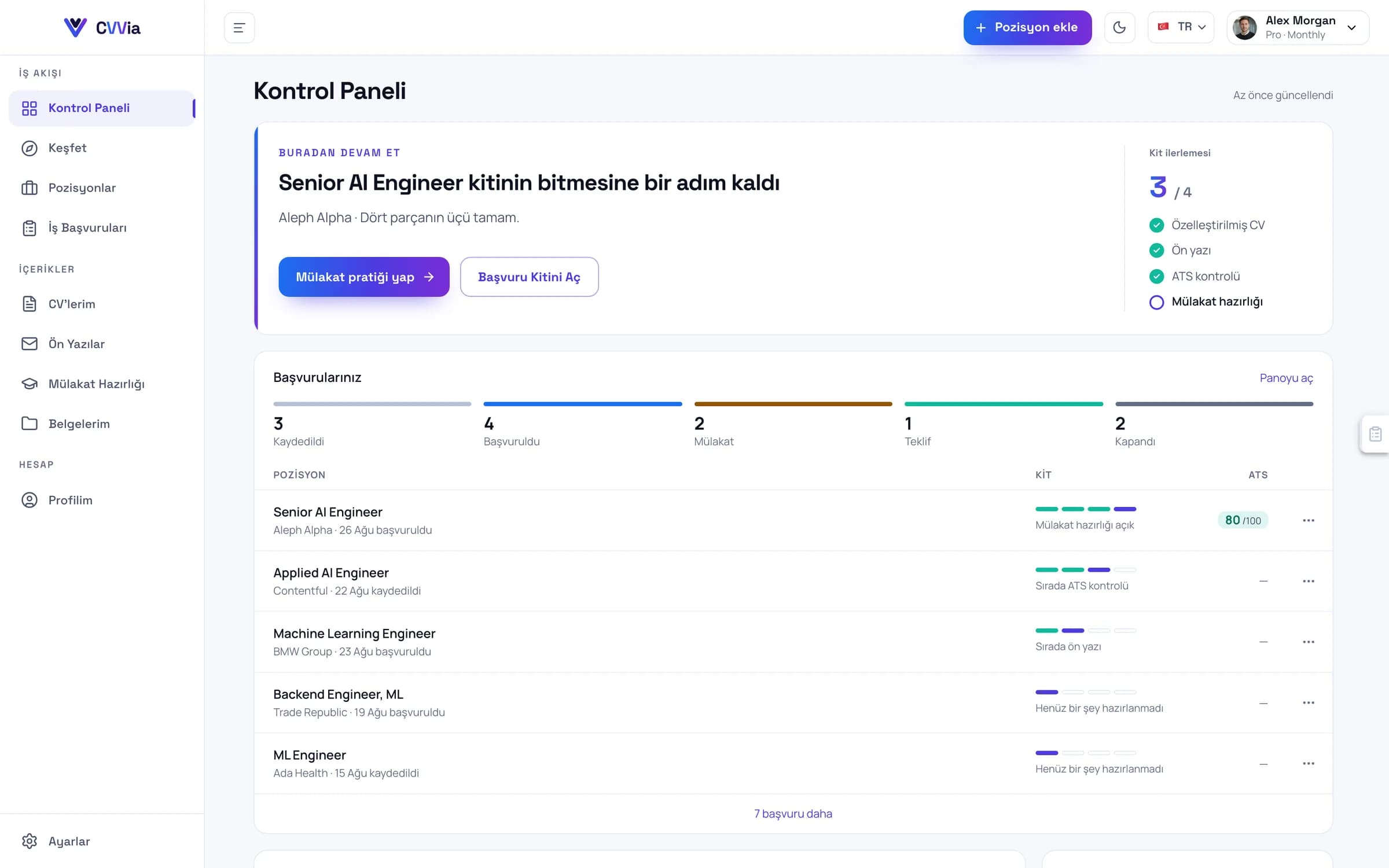Show 7 başvuru daha link

(793, 814)
